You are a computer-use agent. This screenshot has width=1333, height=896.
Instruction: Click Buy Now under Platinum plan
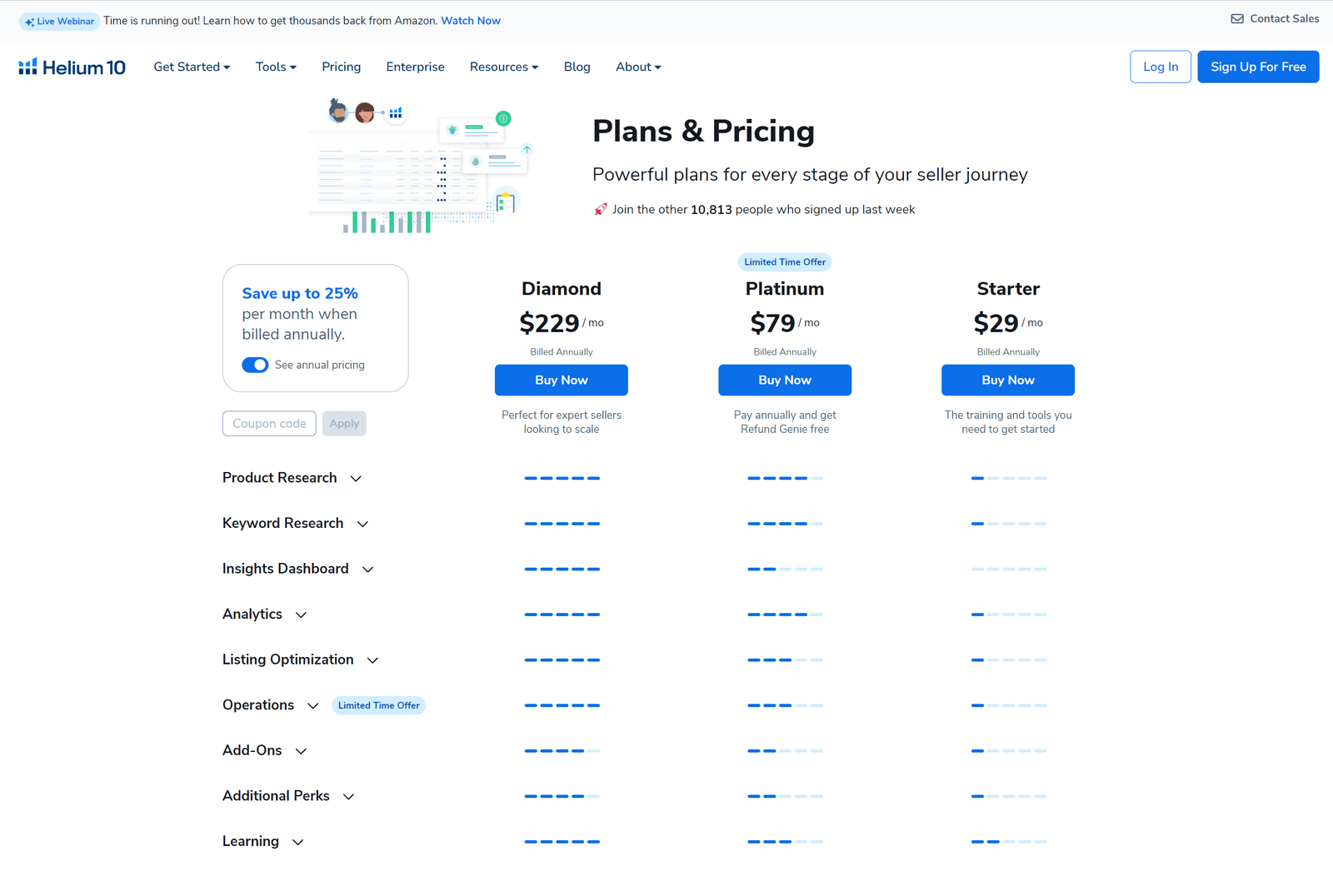pos(785,380)
